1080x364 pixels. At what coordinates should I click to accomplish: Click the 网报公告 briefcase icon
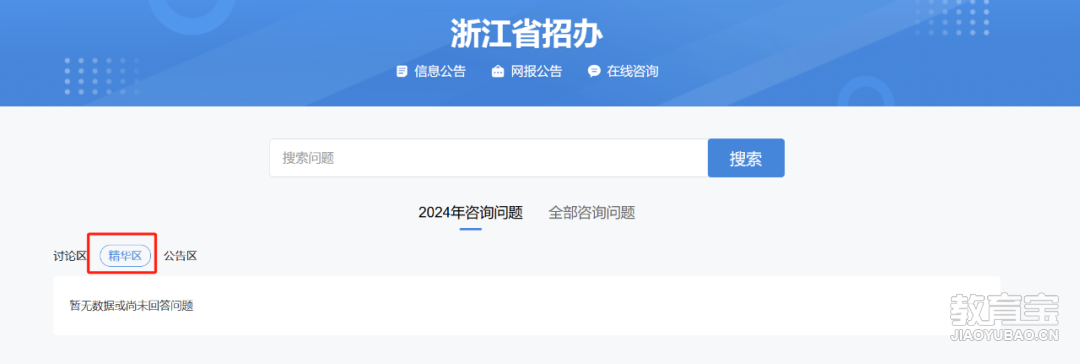tap(498, 71)
